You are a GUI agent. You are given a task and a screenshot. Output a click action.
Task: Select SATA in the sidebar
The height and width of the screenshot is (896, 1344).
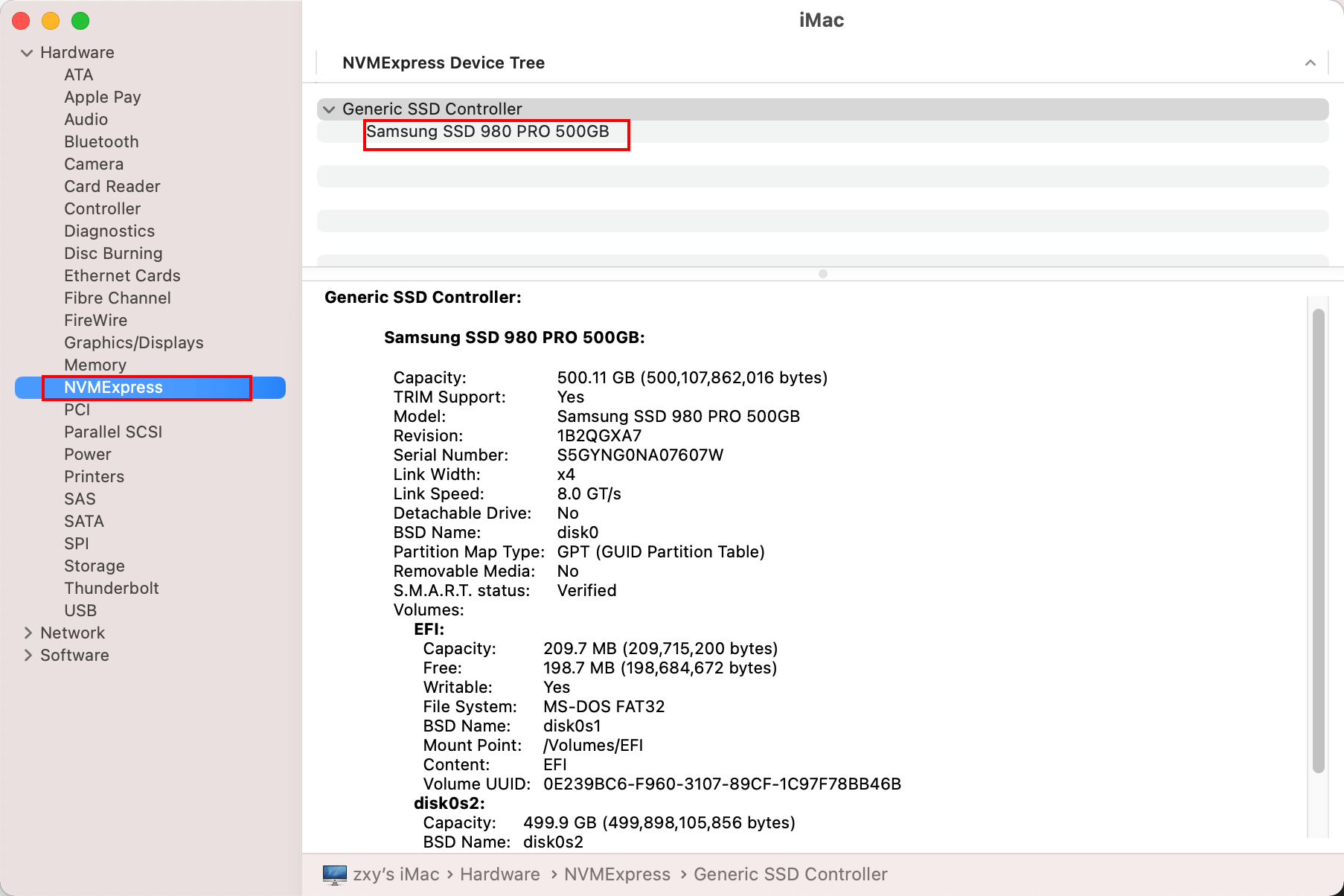(84, 521)
